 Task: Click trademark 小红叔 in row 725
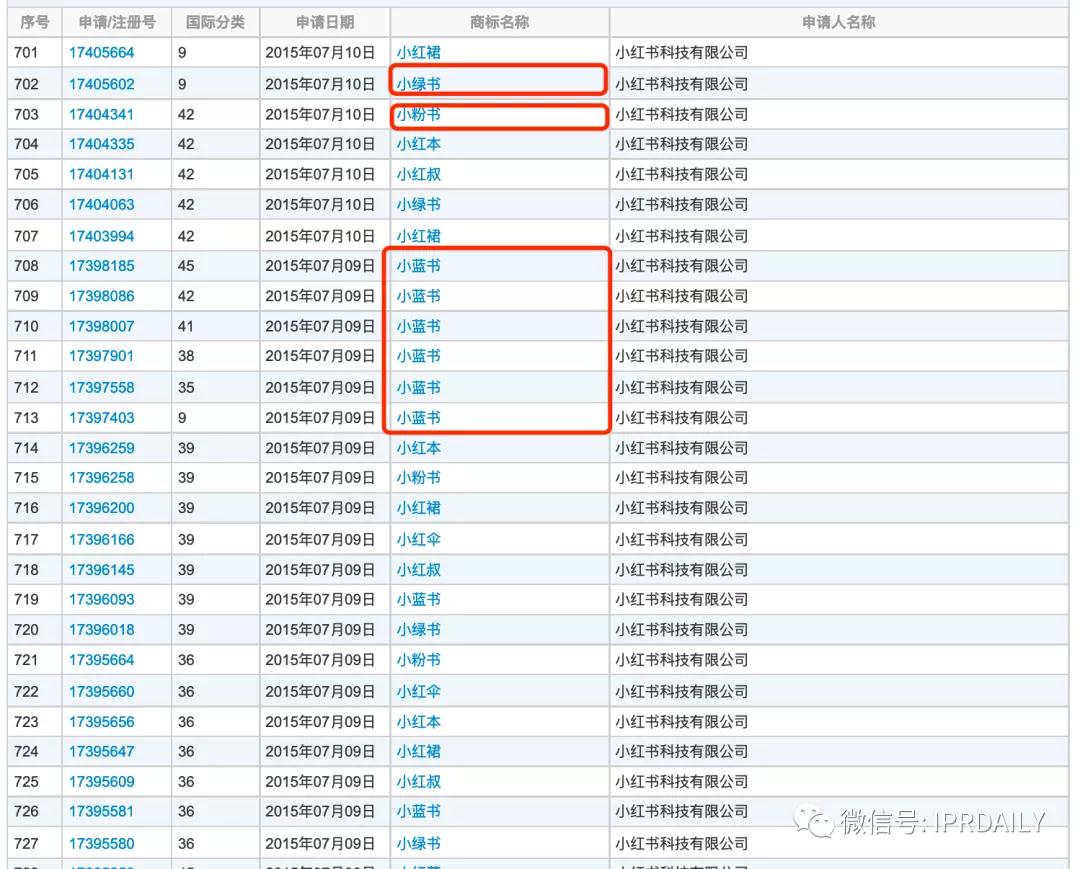click(418, 782)
